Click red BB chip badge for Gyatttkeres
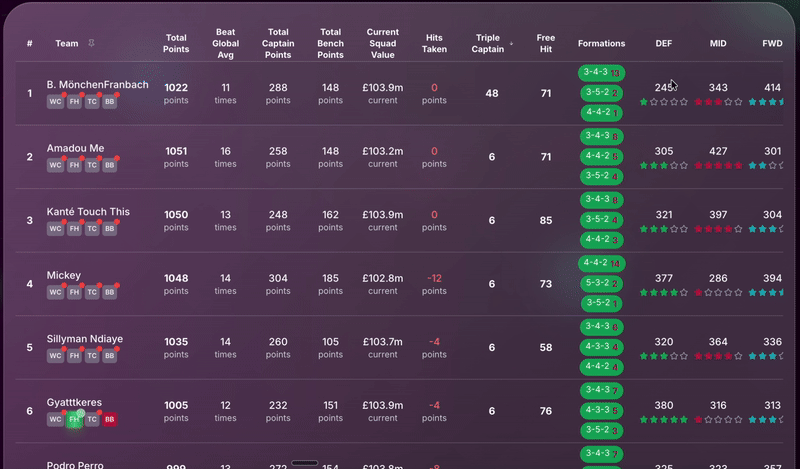The image size is (800, 469). point(110,419)
